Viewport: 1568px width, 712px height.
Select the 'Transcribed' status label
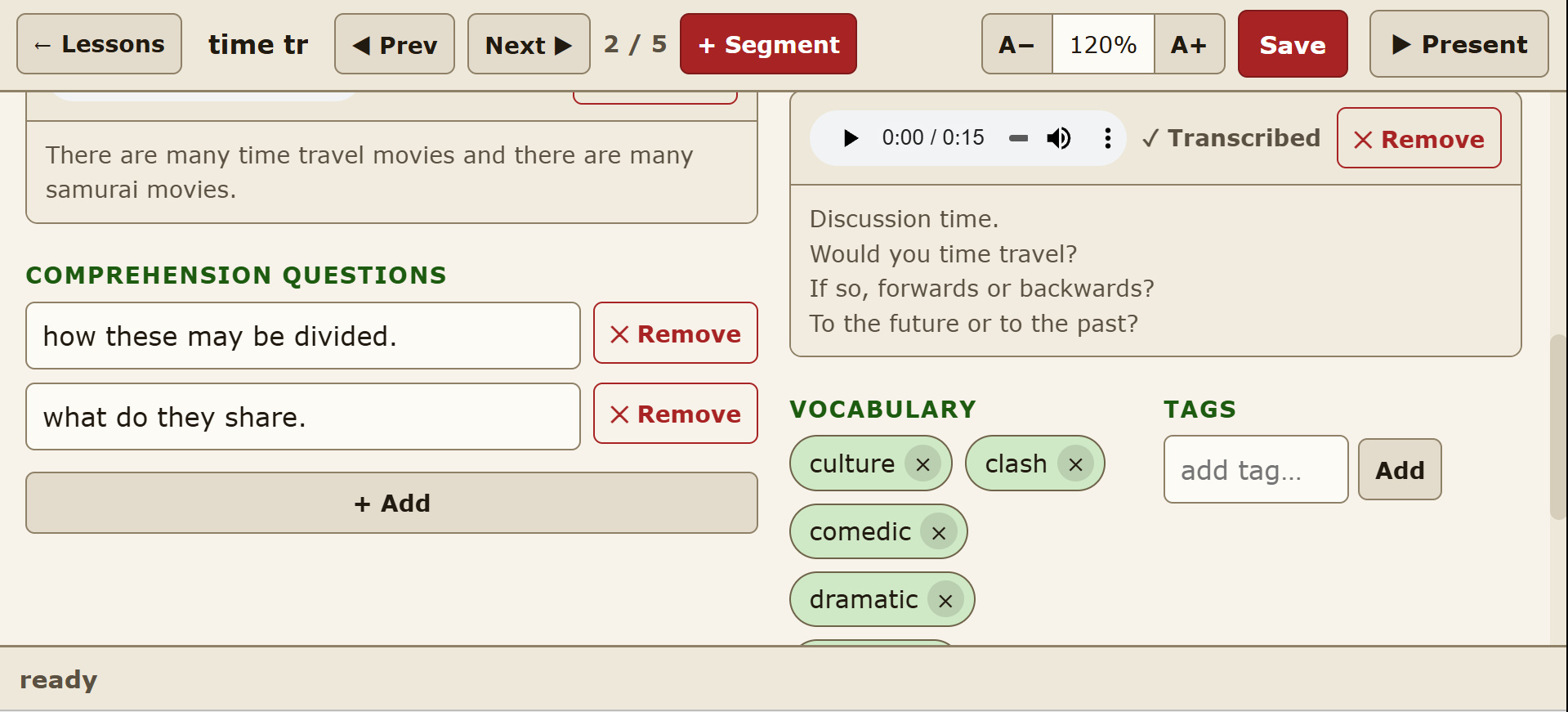coord(1231,138)
